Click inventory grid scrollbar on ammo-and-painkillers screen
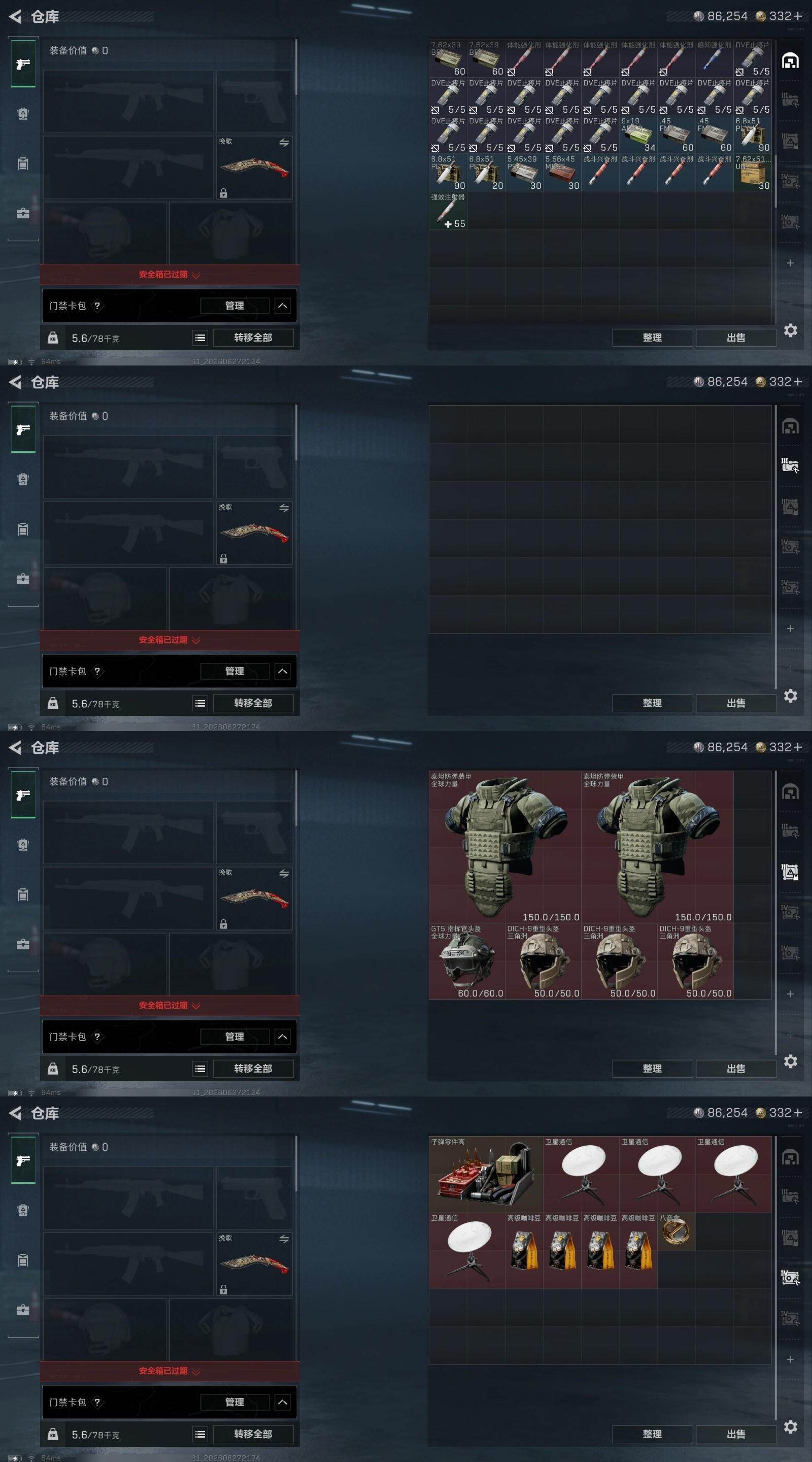 [x=775, y=182]
